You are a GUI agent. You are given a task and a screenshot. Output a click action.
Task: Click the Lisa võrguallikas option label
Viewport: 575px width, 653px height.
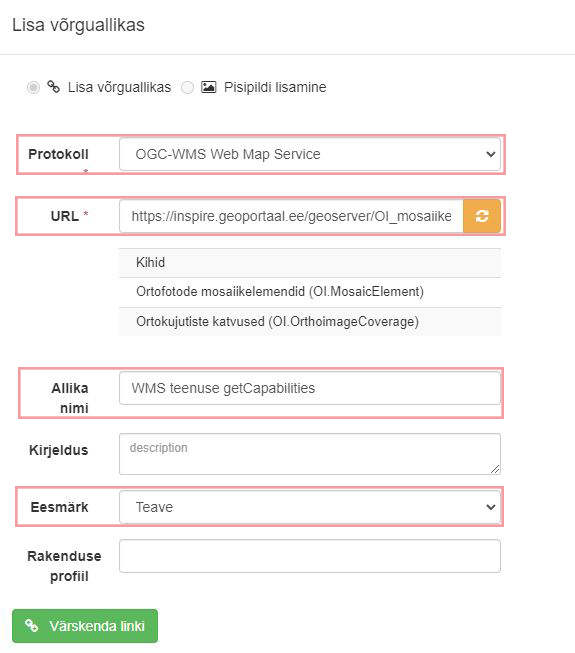point(119,87)
